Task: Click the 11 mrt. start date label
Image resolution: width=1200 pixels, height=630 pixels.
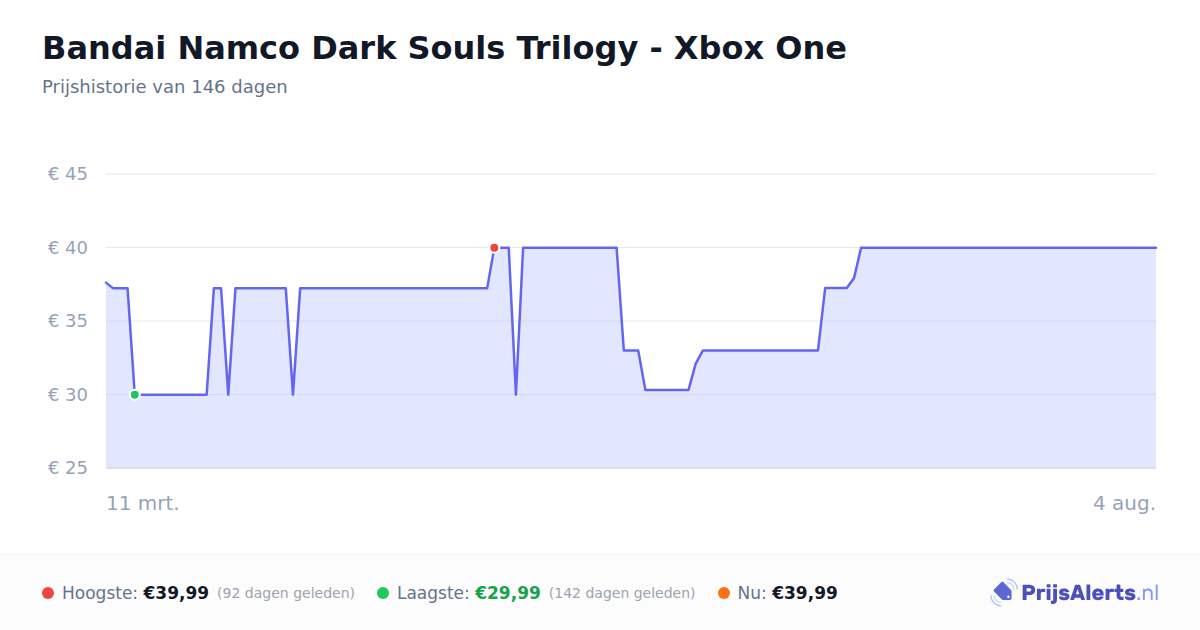Action: point(143,503)
